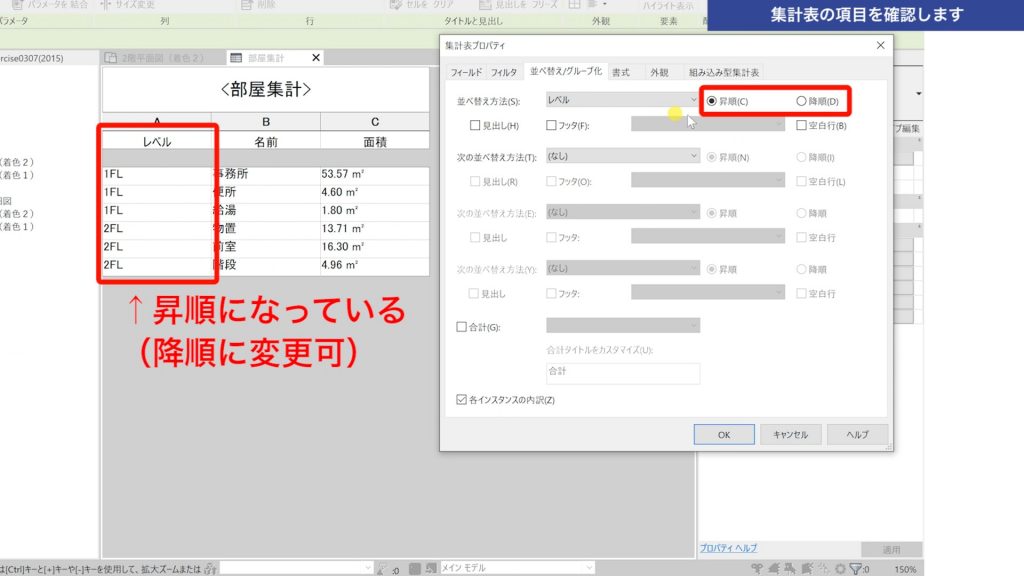1024x576 pixels.
Task: Click the sun/shadow settings icon in status bar
Action: click(x=840, y=567)
